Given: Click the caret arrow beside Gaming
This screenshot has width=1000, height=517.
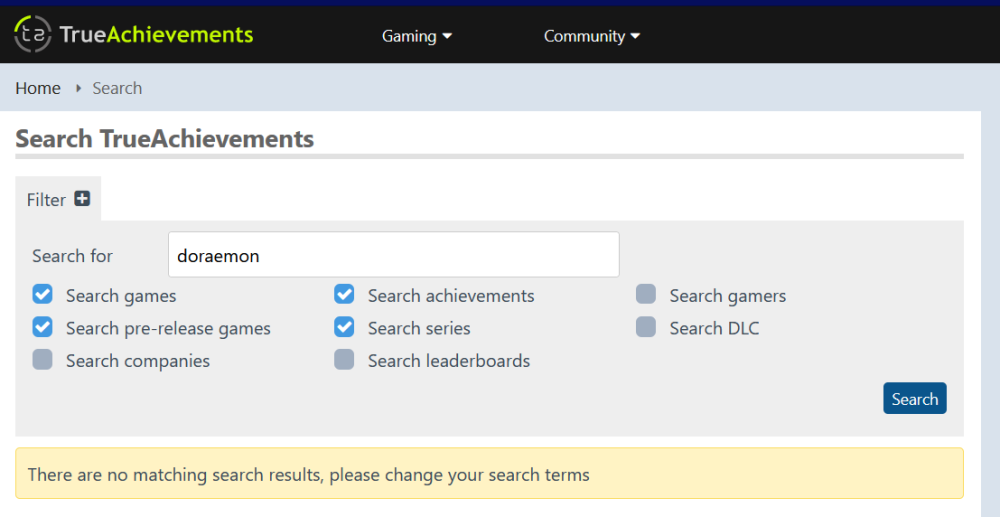Looking at the screenshot, I should [447, 36].
